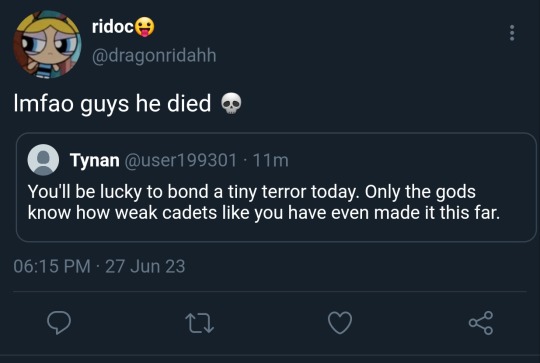The height and width of the screenshot is (363, 540).
Task: Visit the @dragonridahh handle
Action: [154, 56]
